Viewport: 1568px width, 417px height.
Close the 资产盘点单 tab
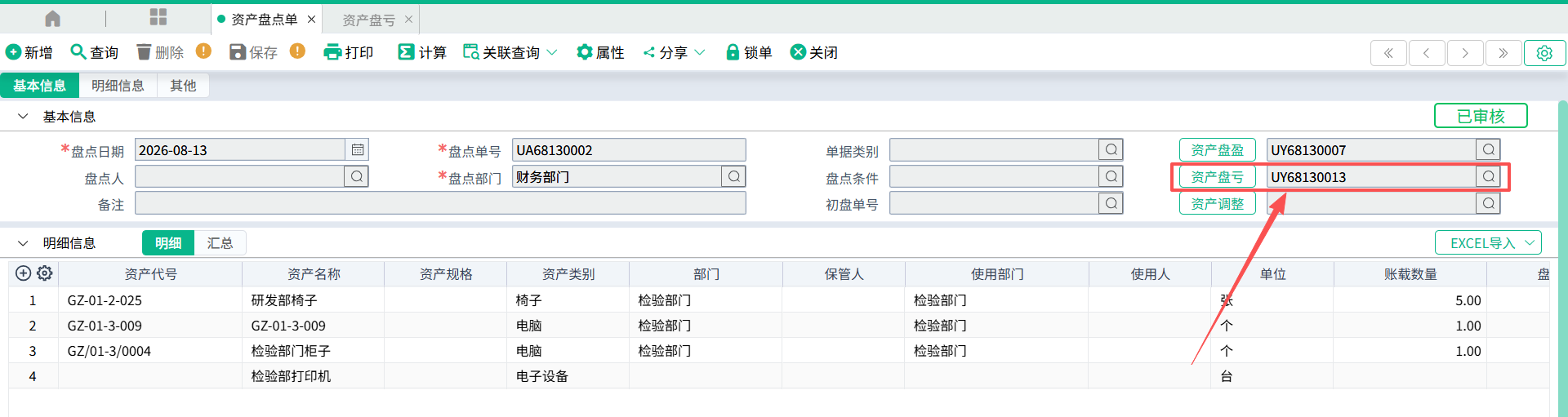(311, 19)
